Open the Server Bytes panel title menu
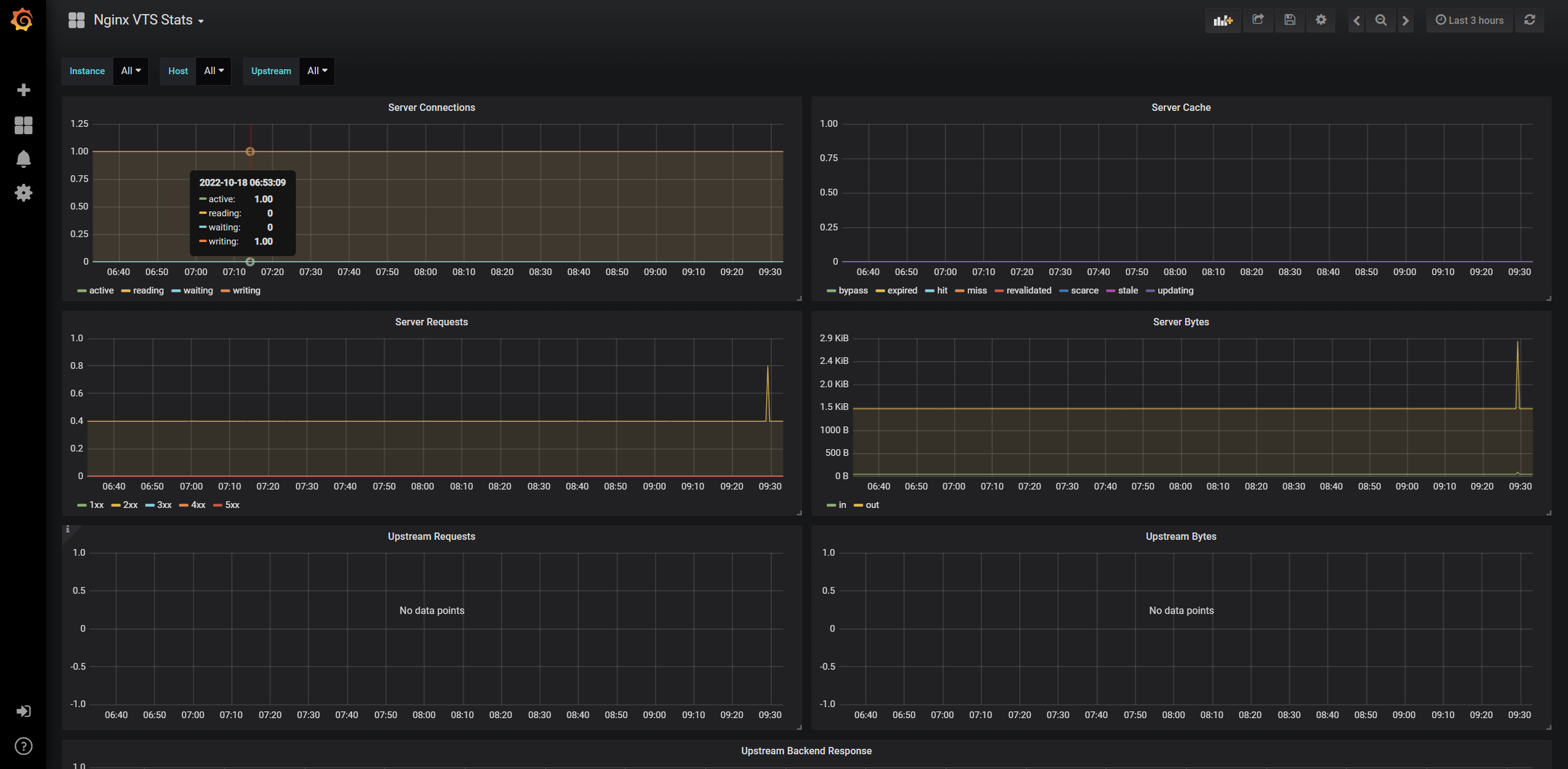This screenshot has height=769, width=1568. 1181,322
